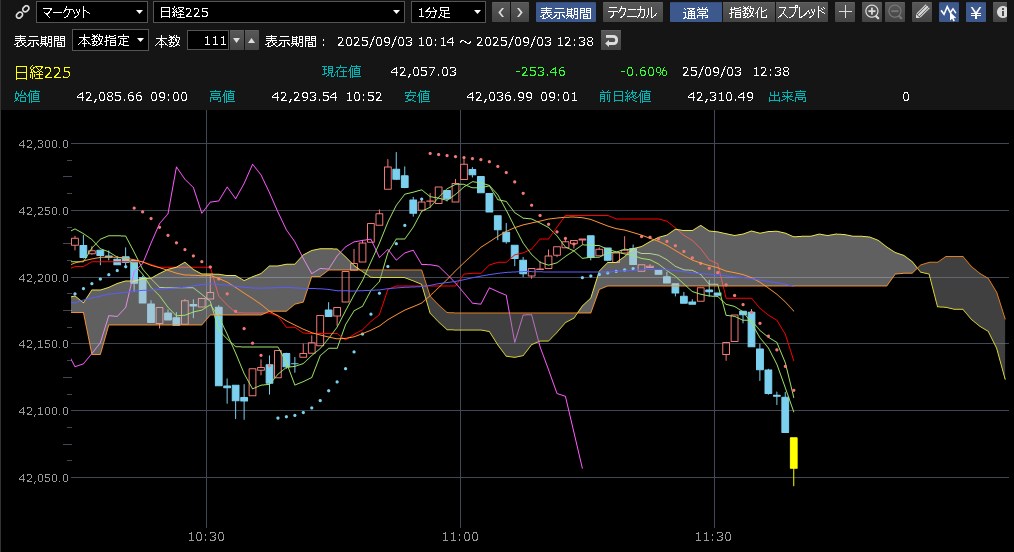Viewport: 1014px width, 552px height.
Task: Click the high price 42,293.54
Action: coord(304,96)
